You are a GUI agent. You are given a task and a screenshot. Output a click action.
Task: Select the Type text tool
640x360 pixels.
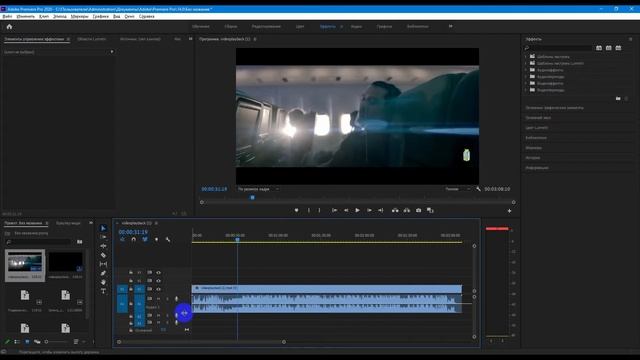(x=103, y=291)
